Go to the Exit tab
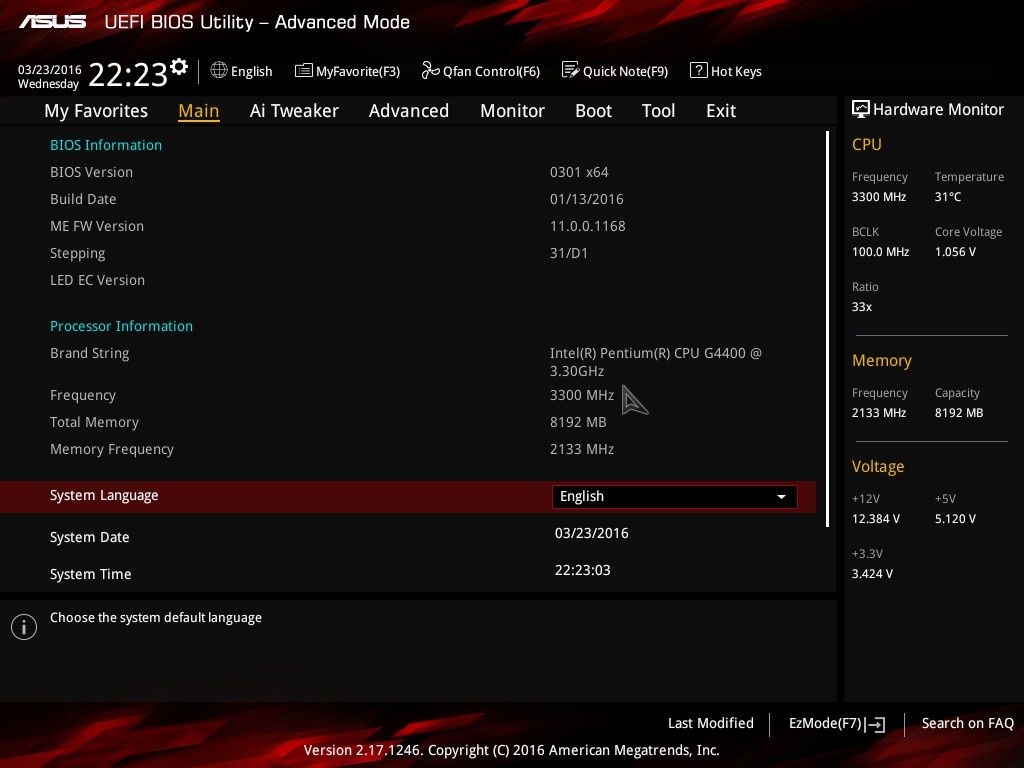This screenshot has height=768, width=1024. tap(721, 111)
